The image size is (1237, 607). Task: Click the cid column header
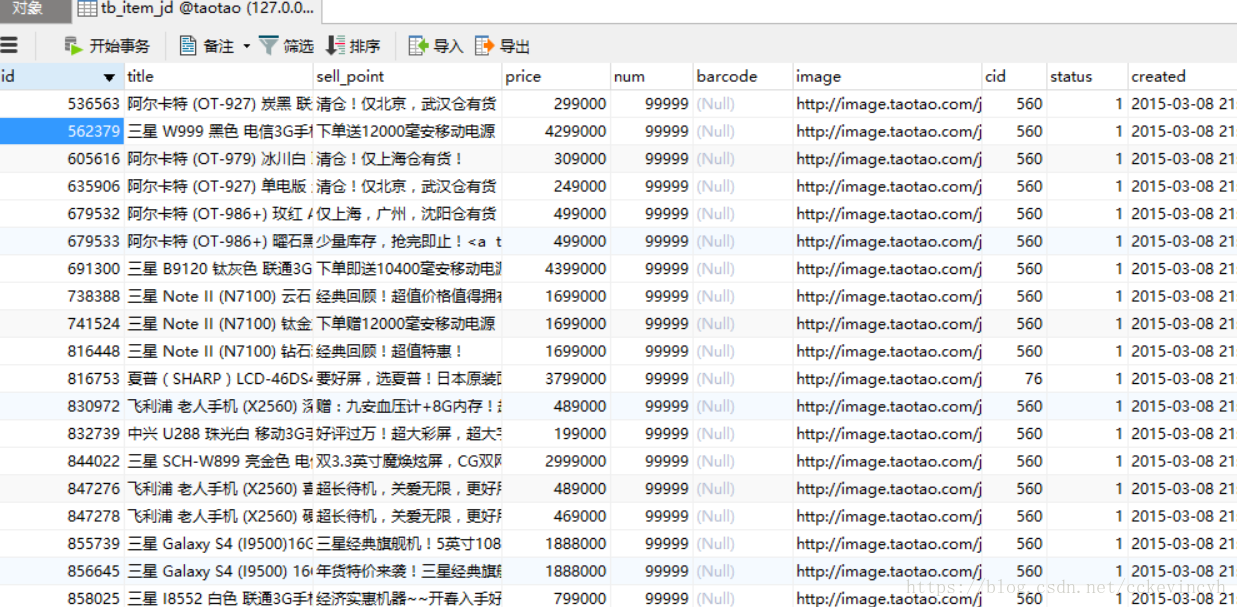tap(1013, 76)
